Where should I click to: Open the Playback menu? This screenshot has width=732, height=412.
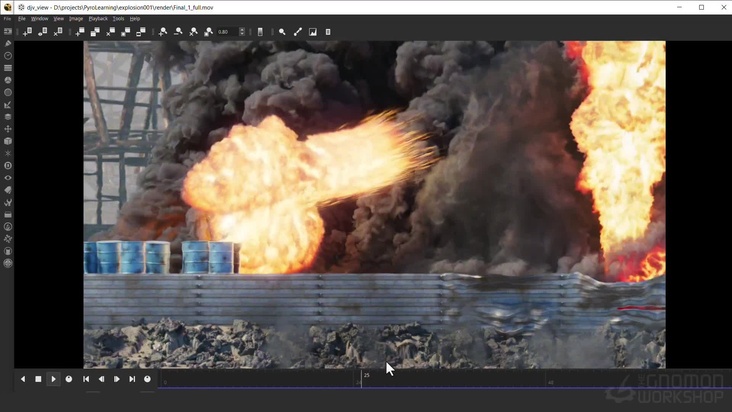click(x=98, y=19)
